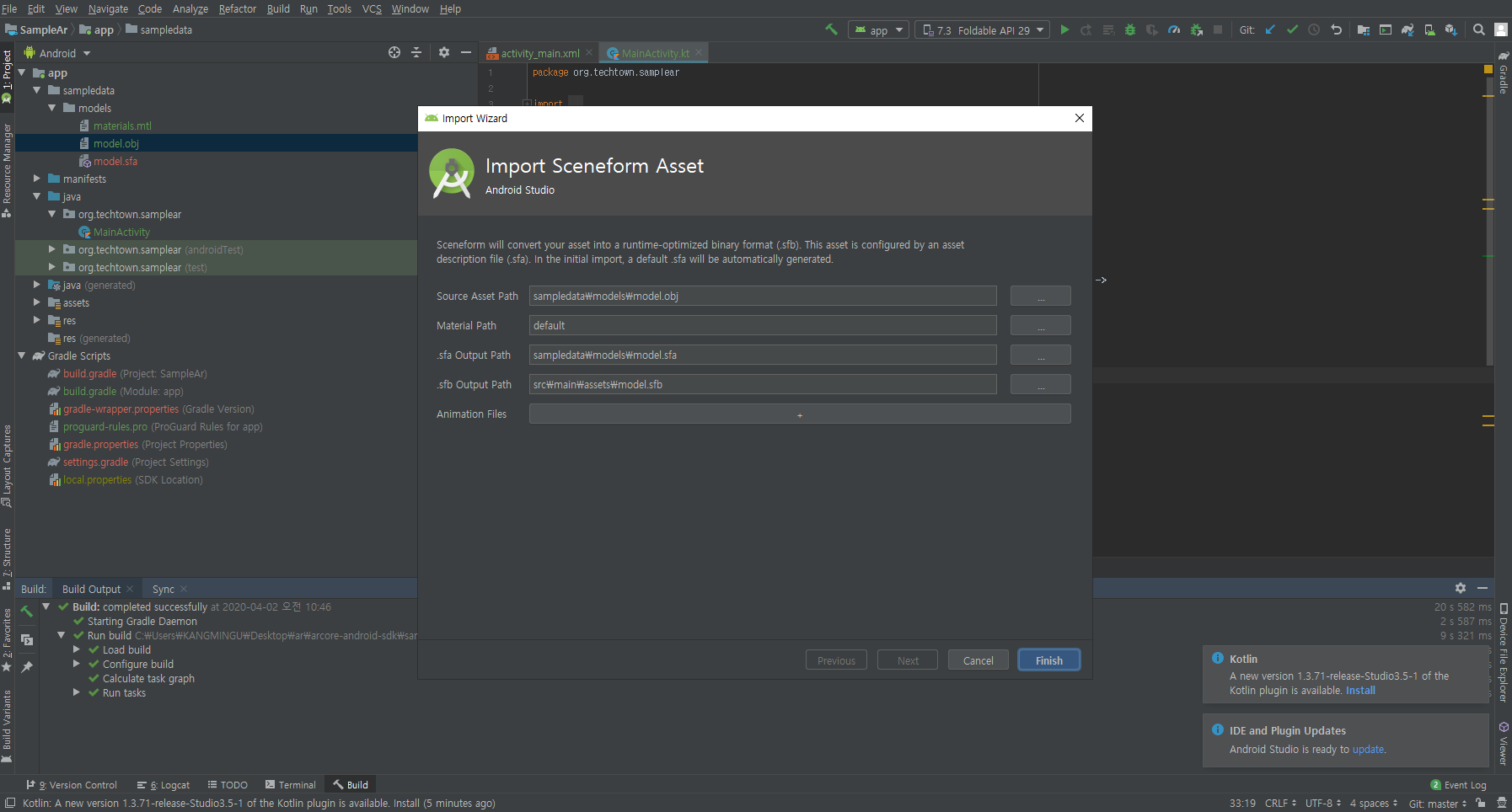Click scroll-from-source target icon in Project panel
Screen dimensions: 1512x812
[x=394, y=52]
